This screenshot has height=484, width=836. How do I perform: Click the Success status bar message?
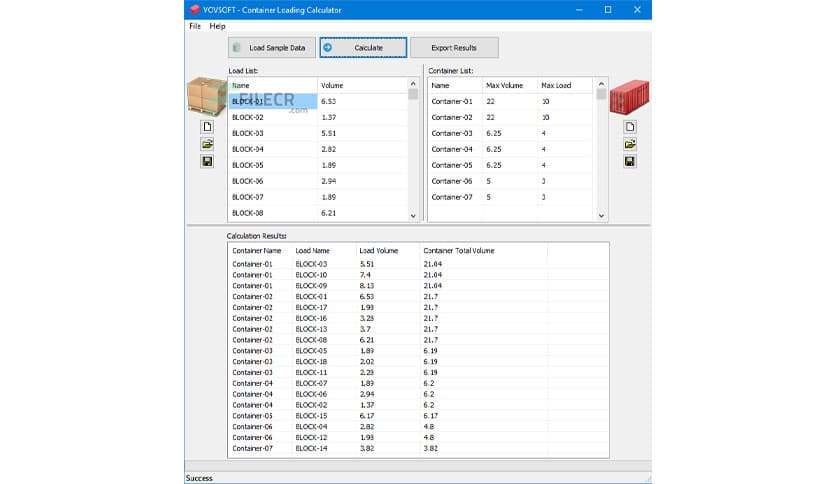click(199, 478)
